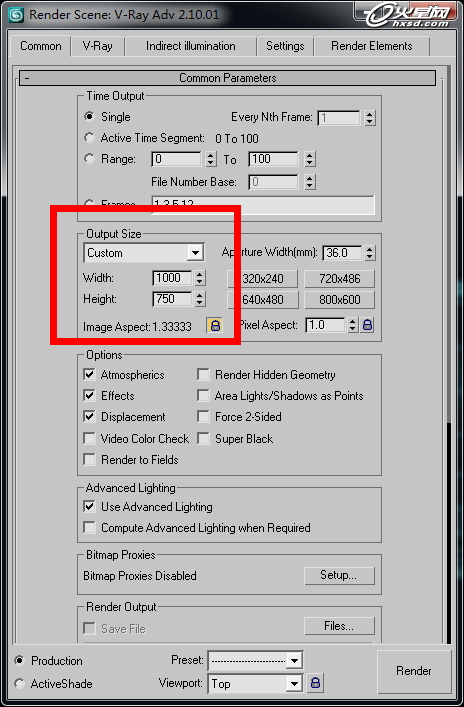Select Active Time Segment radio button
Viewport: 464px width, 707px height.
[x=89, y=138]
